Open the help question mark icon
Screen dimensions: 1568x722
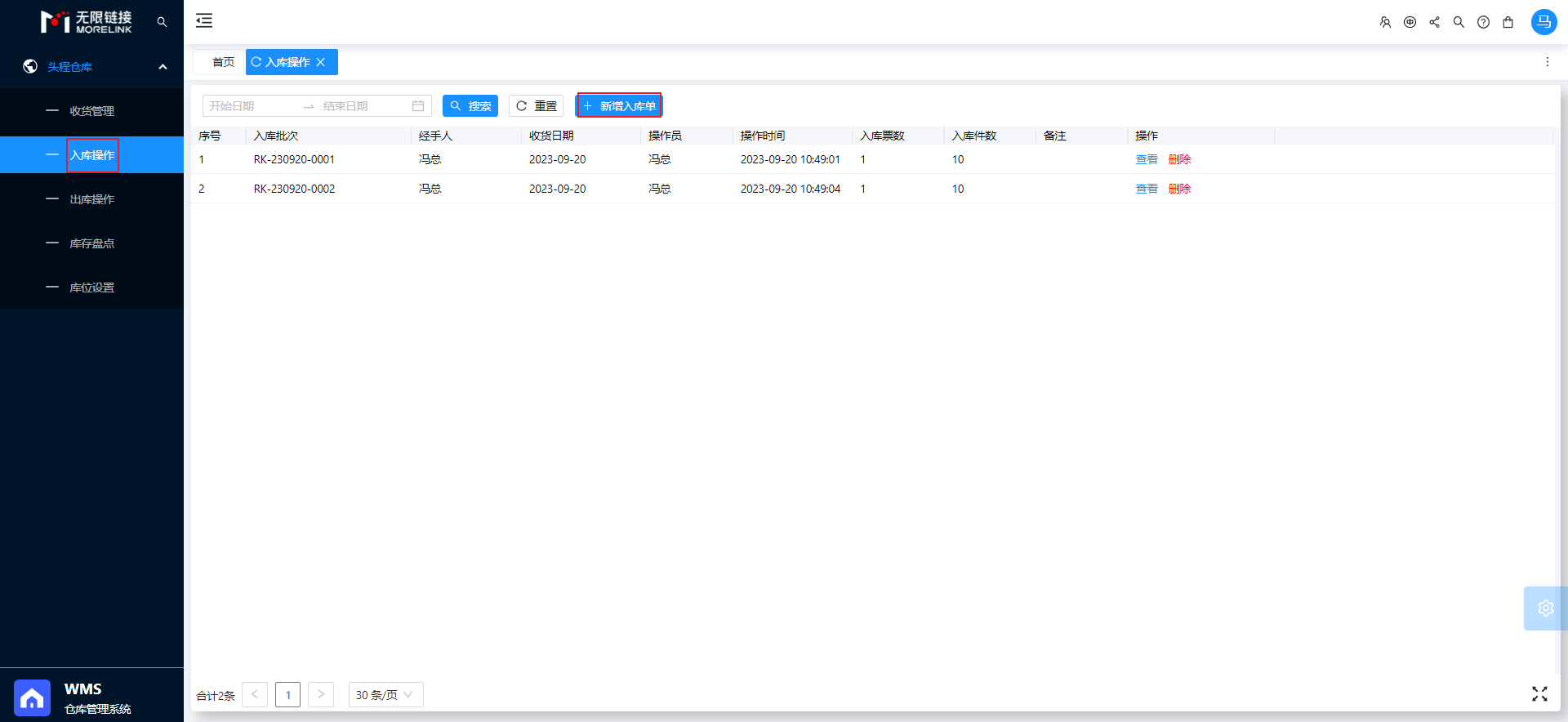(x=1483, y=22)
